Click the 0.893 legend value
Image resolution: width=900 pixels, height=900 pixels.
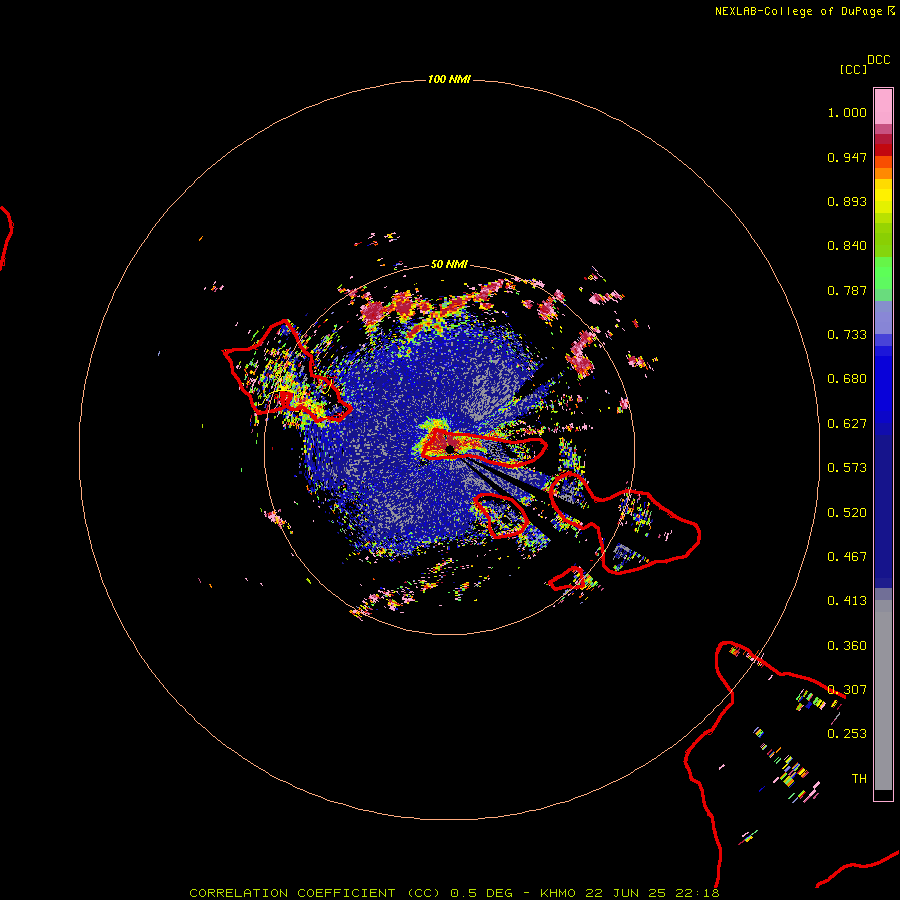(x=847, y=201)
